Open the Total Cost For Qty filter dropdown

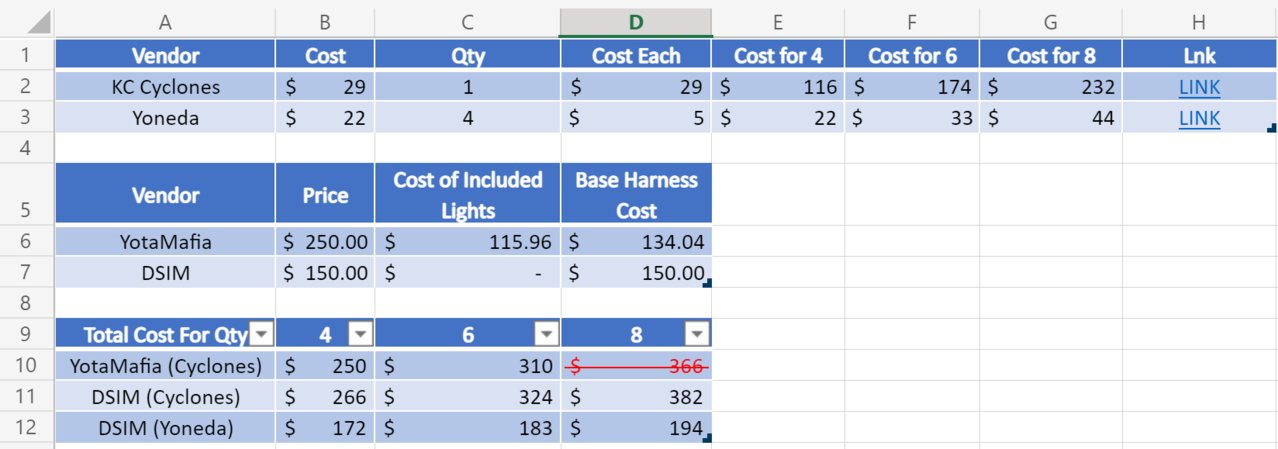(x=260, y=335)
